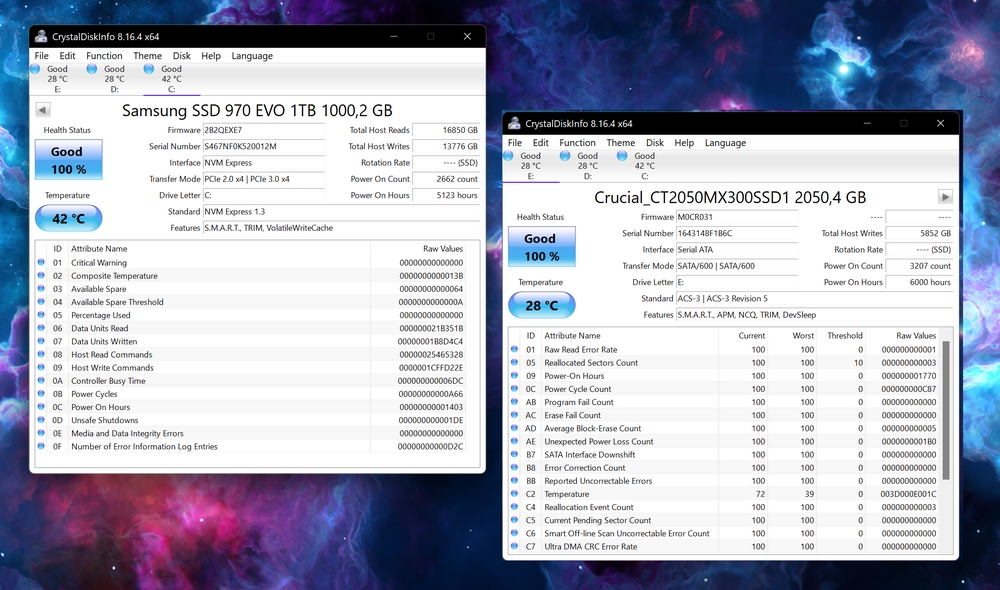Select the Current Pending Sector Count row
Image resolution: width=1000 pixels, height=590 pixels.
pos(724,520)
